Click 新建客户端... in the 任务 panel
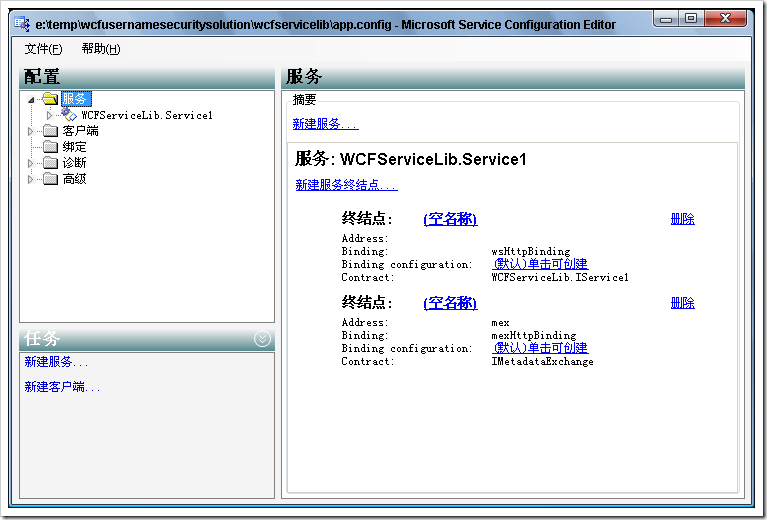767x520 pixels. coord(62,387)
